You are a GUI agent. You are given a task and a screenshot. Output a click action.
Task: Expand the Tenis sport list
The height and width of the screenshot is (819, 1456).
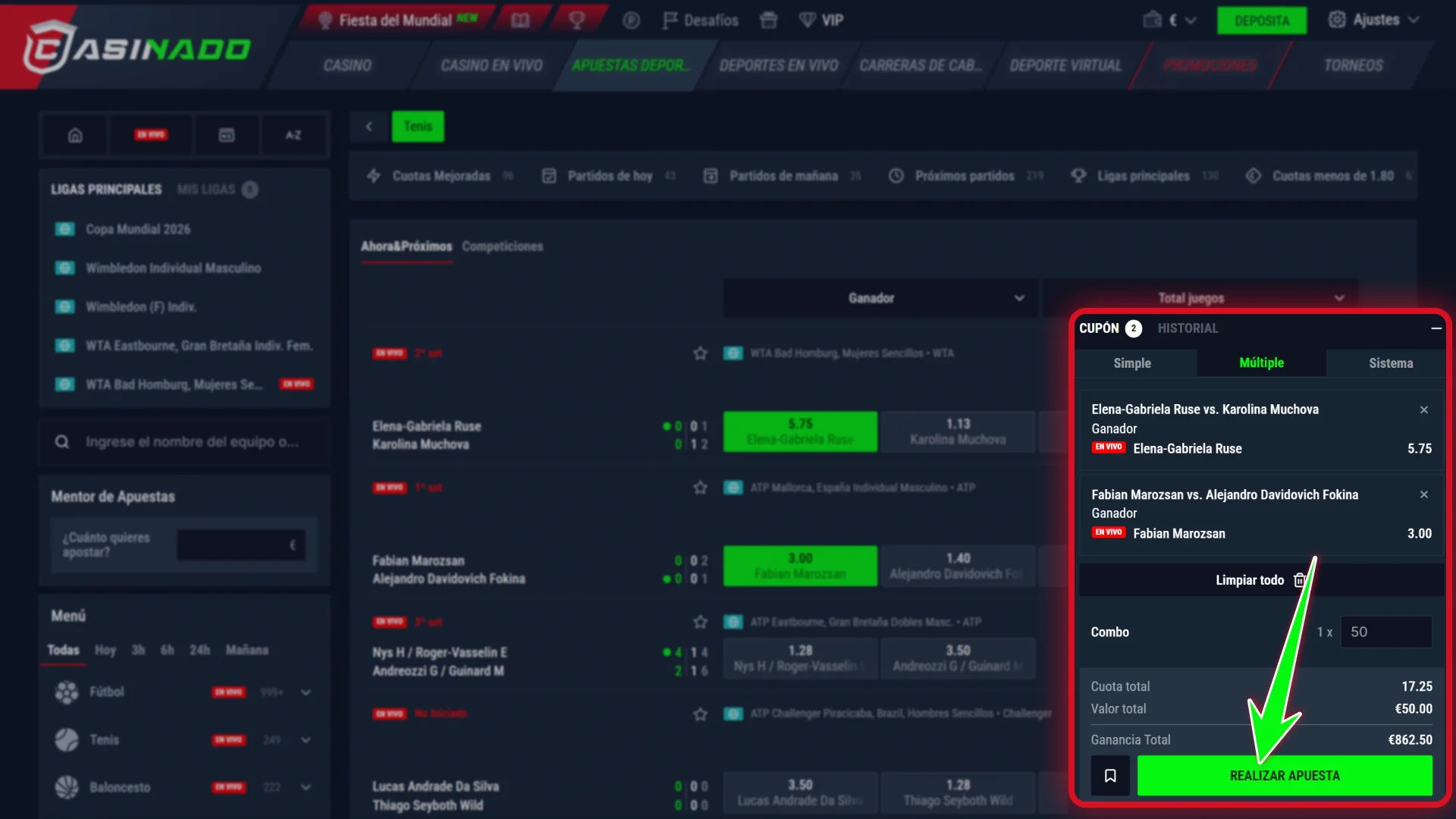[x=306, y=740]
